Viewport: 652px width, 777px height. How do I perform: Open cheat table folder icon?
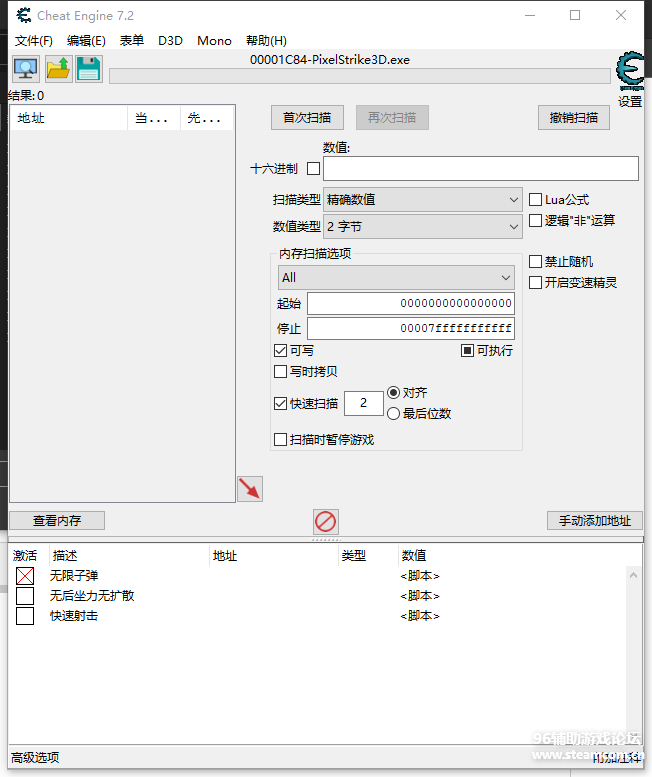click(x=58, y=69)
